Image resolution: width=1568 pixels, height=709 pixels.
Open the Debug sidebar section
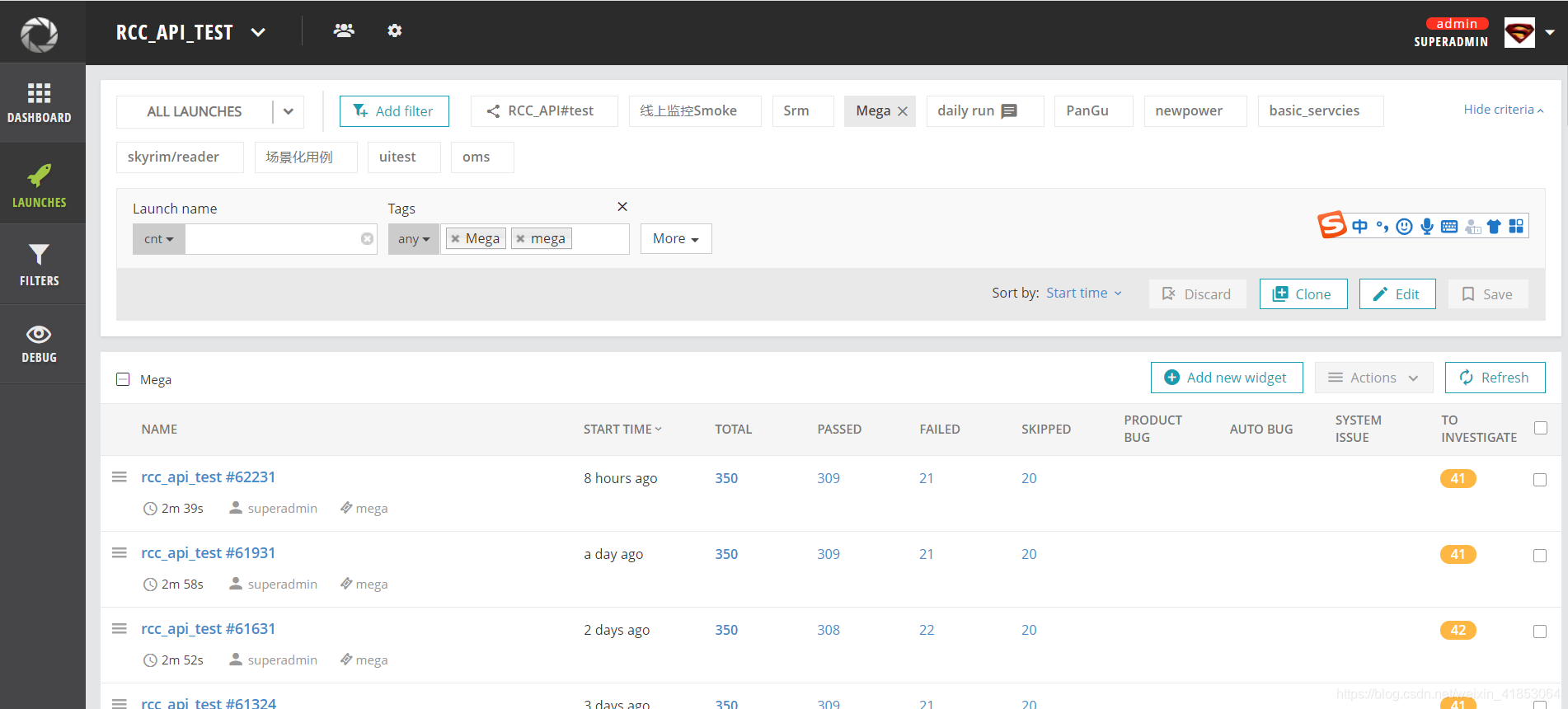click(40, 345)
